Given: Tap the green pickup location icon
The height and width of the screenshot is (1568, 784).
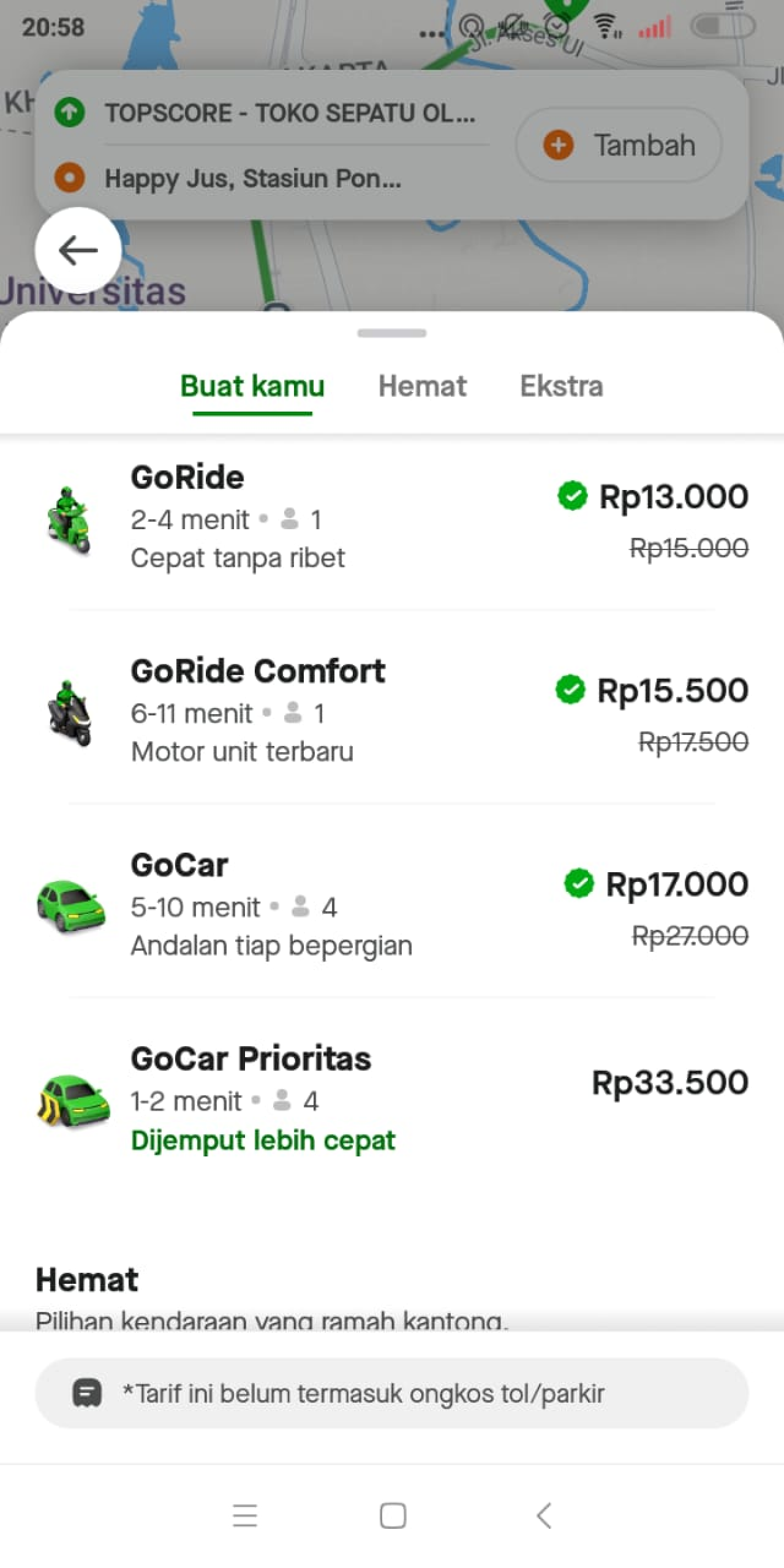Looking at the screenshot, I should click(69, 113).
